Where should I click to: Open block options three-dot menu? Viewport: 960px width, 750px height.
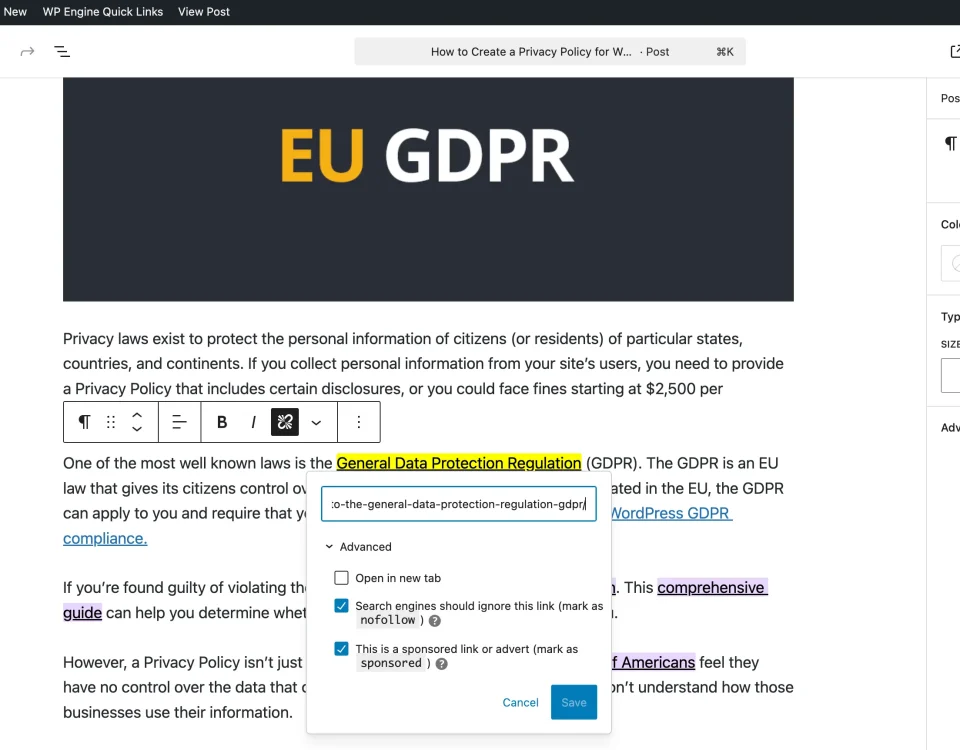(358, 422)
